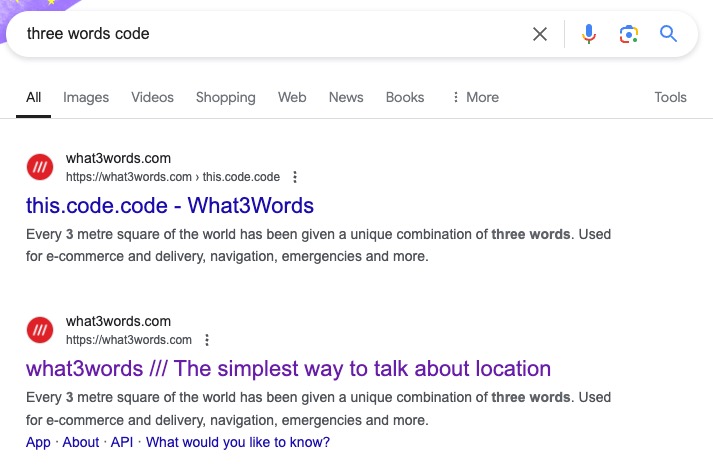The width and height of the screenshot is (713, 473).
Task: Follow the App sitelink
Action: click(x=38, y=442)
